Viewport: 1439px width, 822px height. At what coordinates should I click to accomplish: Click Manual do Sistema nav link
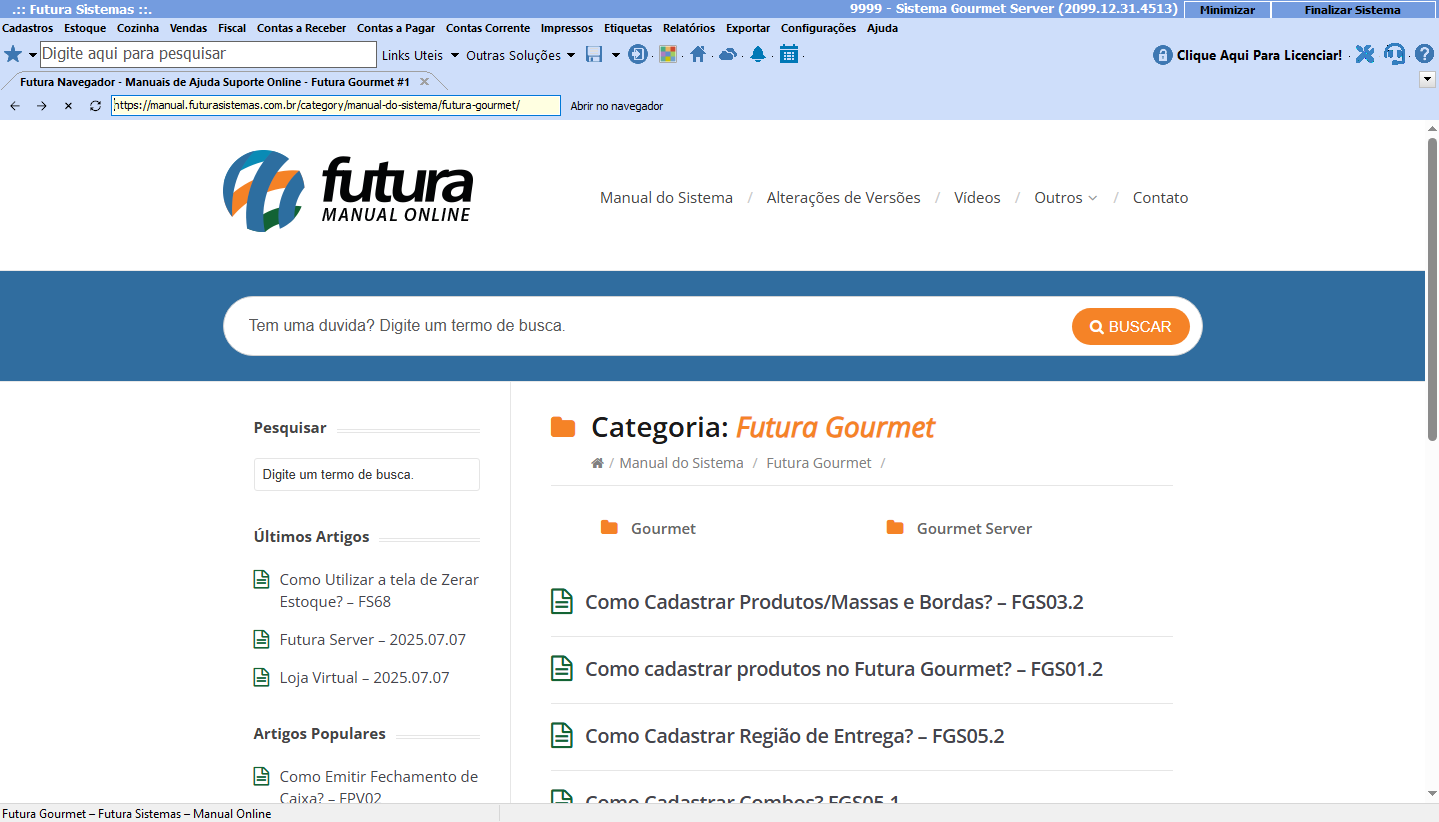tap(666, 198)
